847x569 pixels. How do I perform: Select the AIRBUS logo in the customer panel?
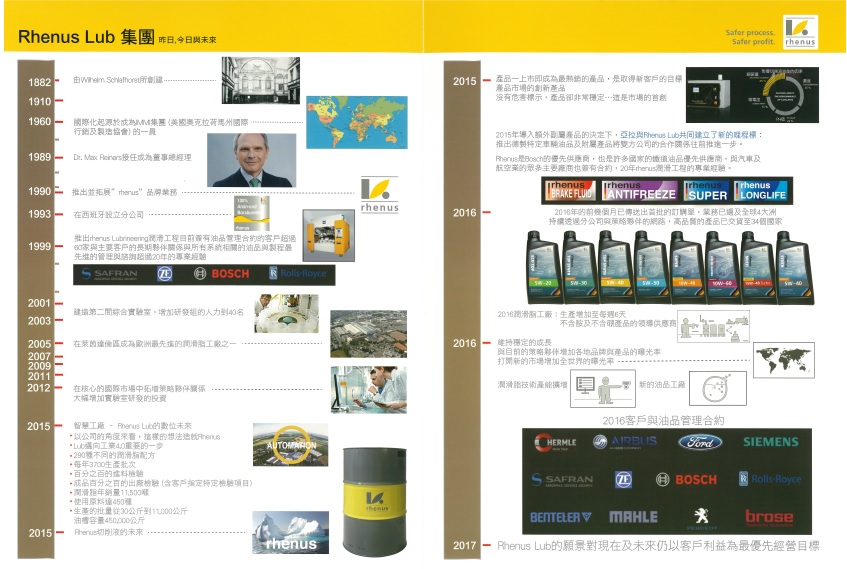pos(625,442)
